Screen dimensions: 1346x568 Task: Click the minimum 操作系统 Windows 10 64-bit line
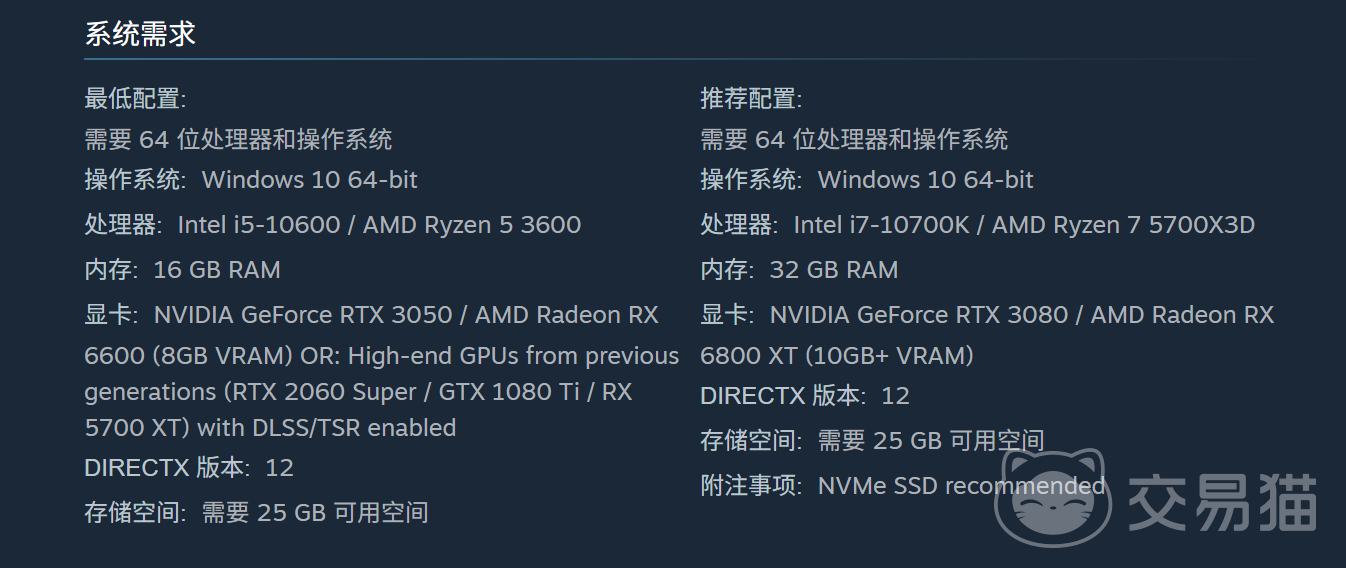pos(251,180)
